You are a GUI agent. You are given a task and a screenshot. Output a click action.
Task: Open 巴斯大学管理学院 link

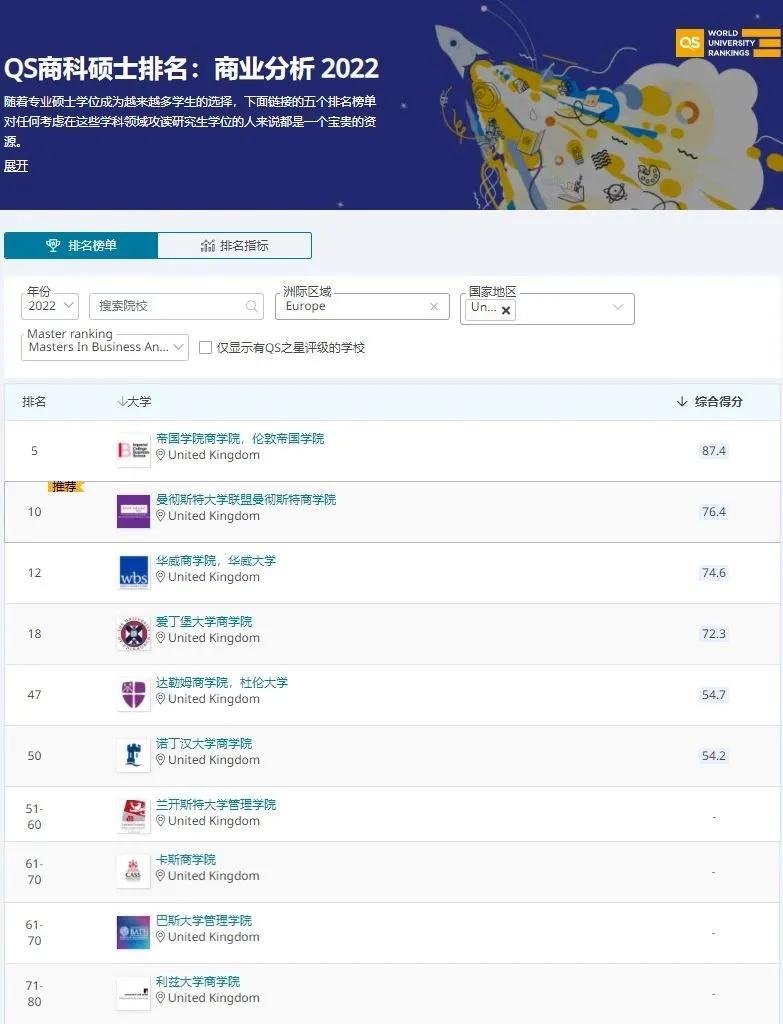tap(204, 920)
